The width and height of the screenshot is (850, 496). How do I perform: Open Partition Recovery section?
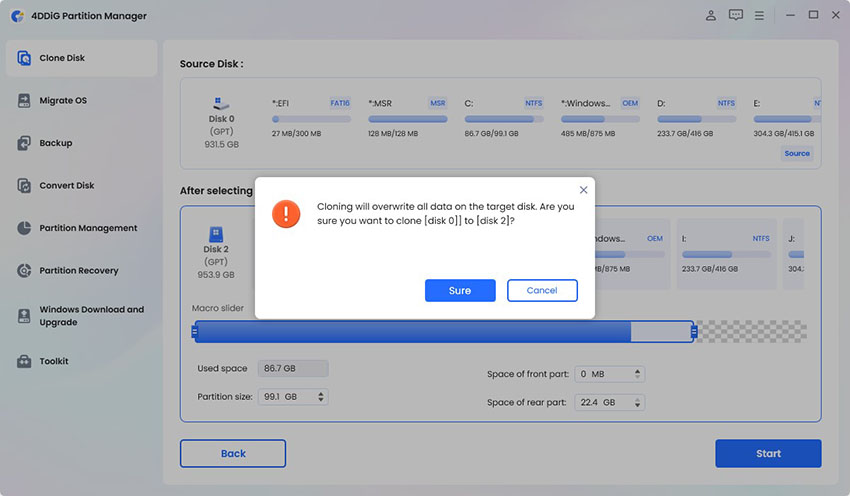coord(24,271)
